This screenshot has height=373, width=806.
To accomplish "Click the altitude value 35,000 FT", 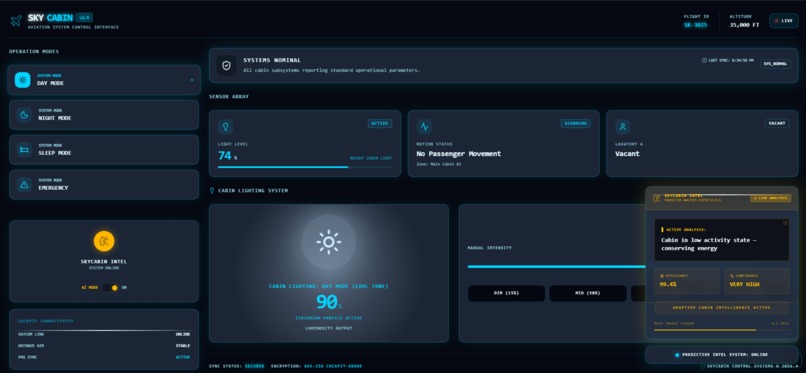I will pos(743,25).
